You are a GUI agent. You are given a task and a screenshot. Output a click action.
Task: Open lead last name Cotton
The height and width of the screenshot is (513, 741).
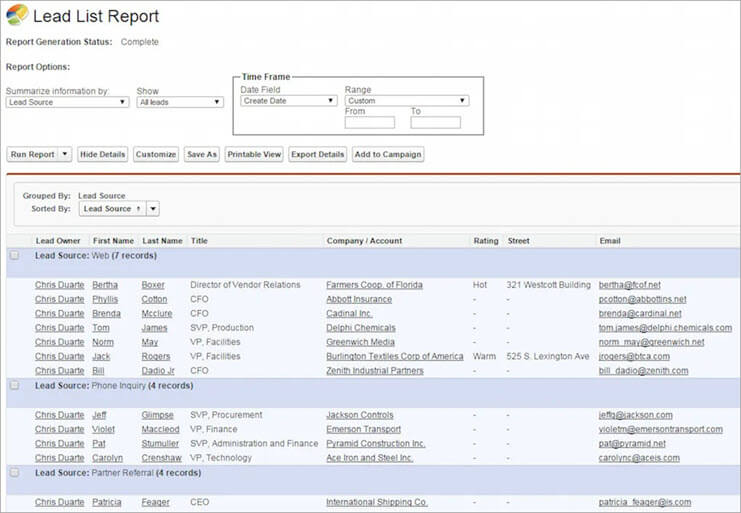coord(155,299)
